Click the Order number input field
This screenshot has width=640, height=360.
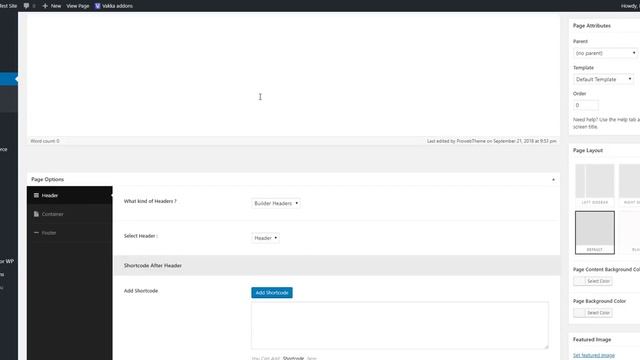[x=586, y=105]
